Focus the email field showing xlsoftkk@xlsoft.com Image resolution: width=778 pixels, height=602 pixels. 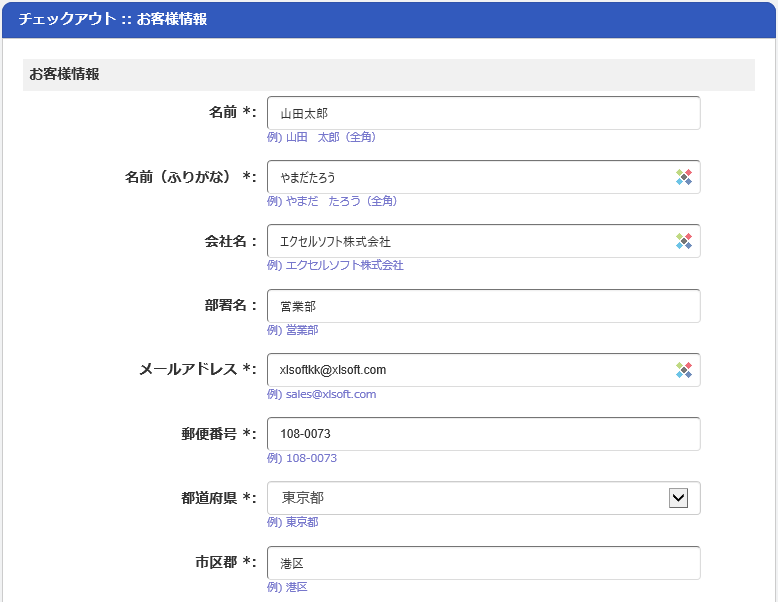(484, 370)
